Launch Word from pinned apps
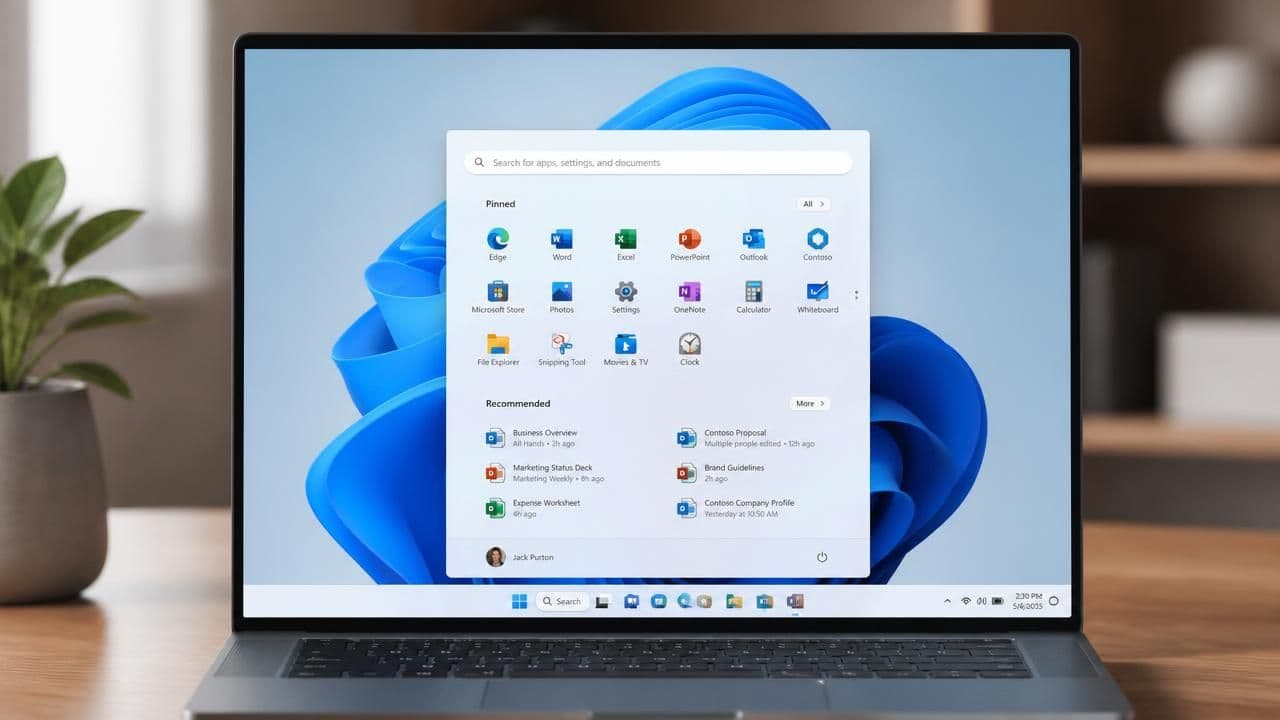 (562, 244)
